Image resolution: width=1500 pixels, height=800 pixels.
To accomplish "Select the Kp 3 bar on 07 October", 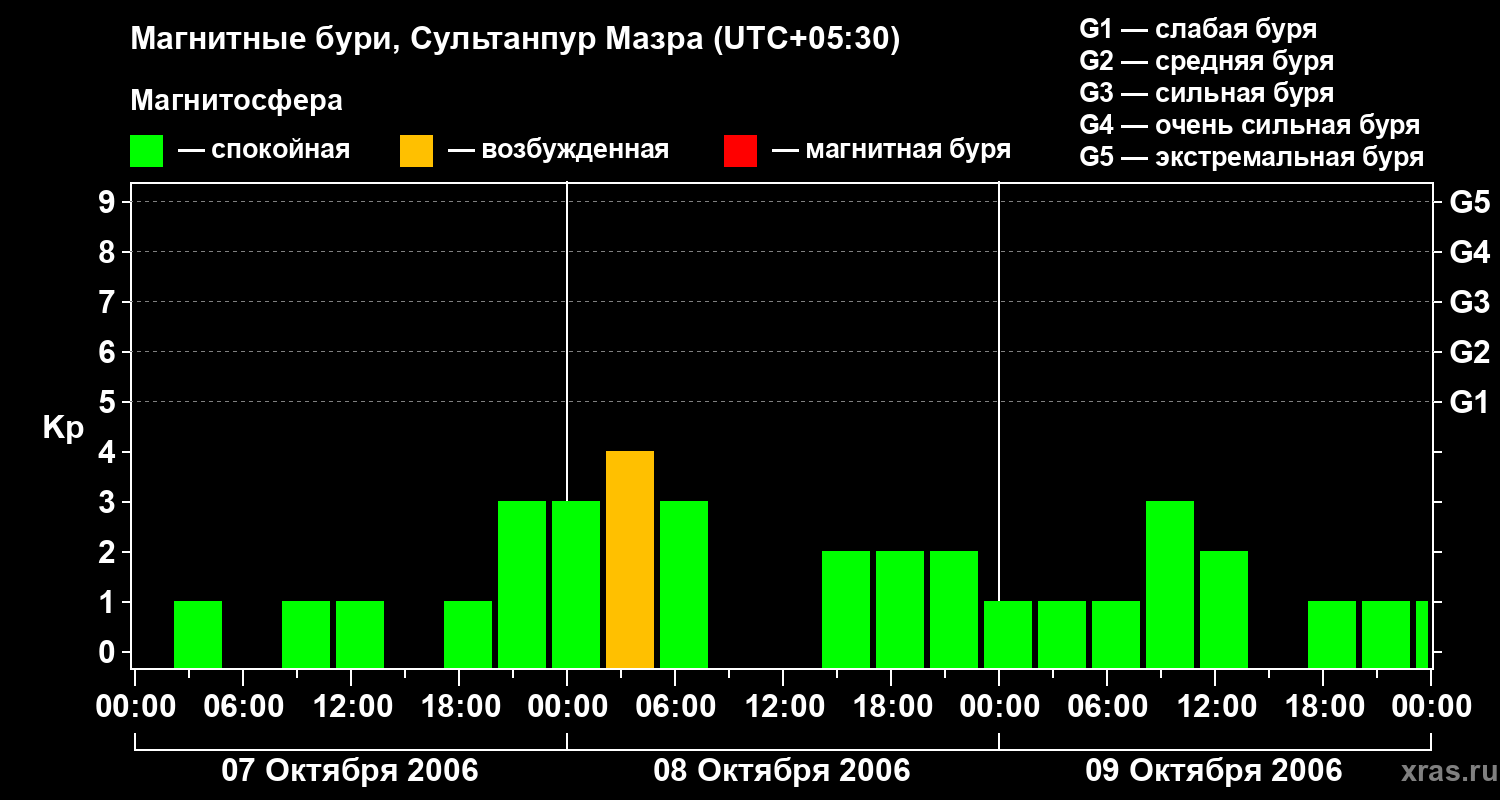I will (522, 585).
